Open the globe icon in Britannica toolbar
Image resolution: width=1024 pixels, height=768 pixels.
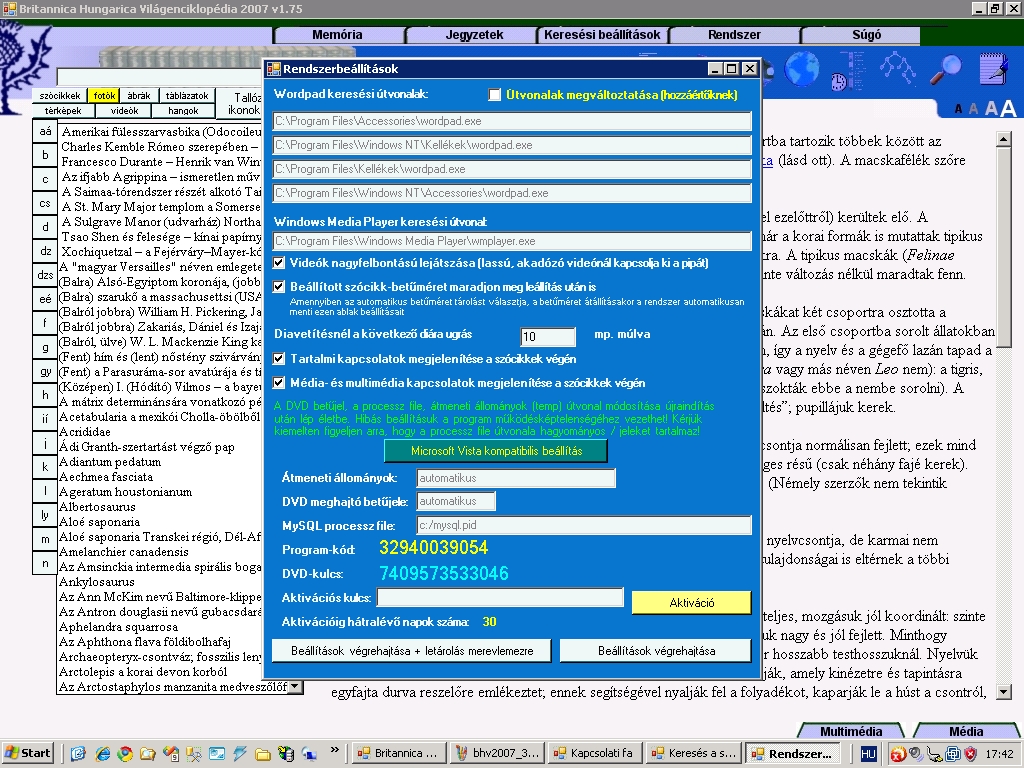click(801, 69)
